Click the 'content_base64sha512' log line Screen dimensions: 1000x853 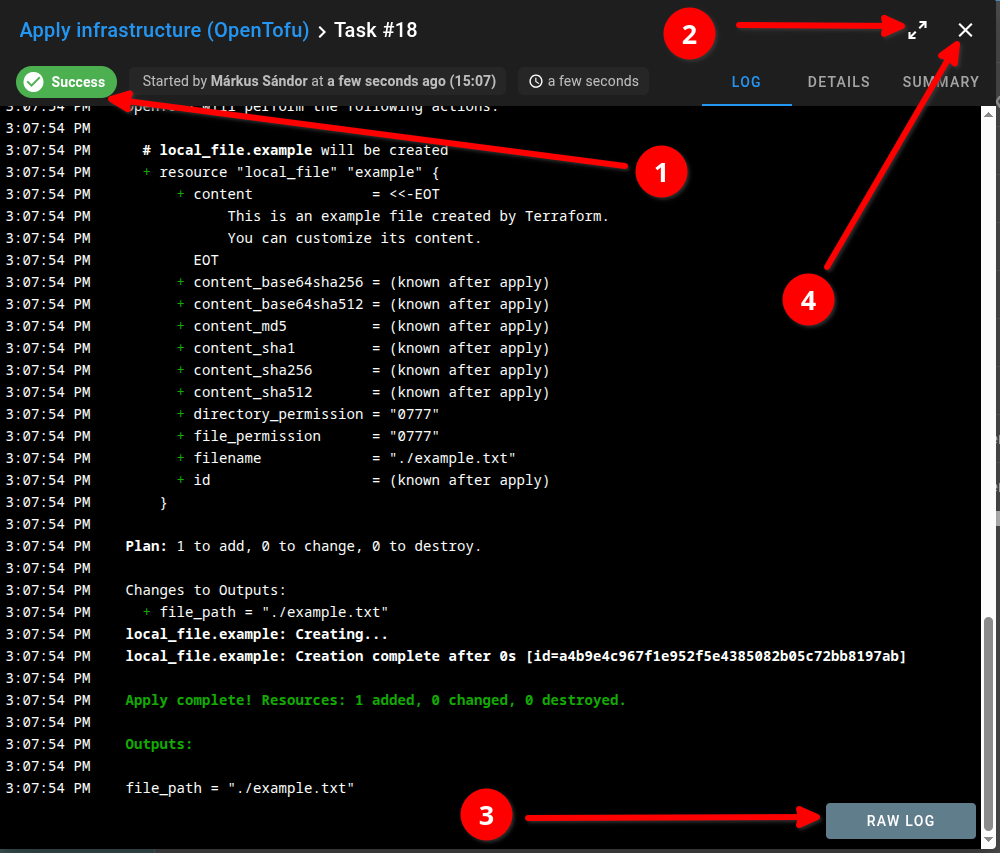363,304
